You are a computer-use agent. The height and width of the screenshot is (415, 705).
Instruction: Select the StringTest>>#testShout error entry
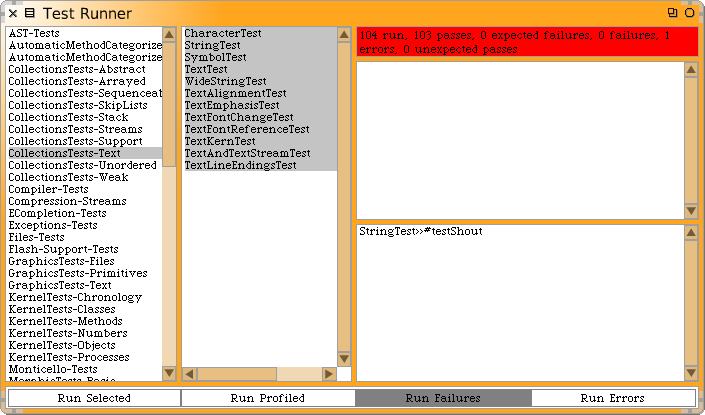coord(420,232)
